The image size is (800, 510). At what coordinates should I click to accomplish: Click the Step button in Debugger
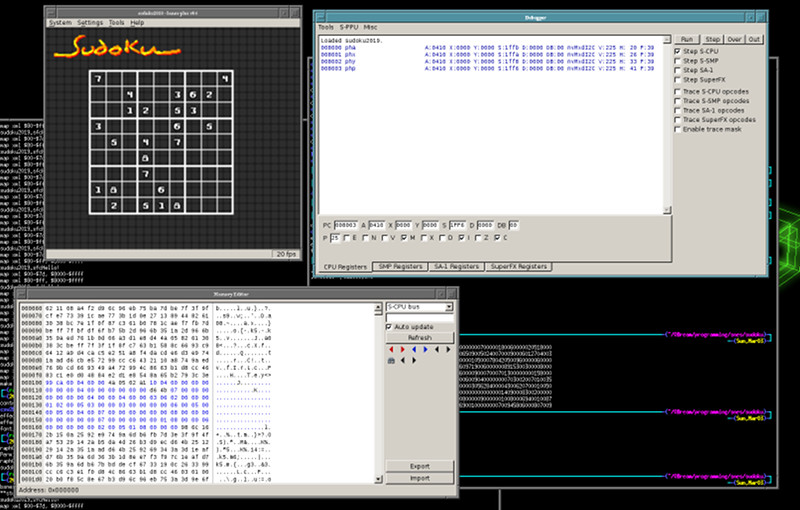pyautogui.click(x=712, y=39)
